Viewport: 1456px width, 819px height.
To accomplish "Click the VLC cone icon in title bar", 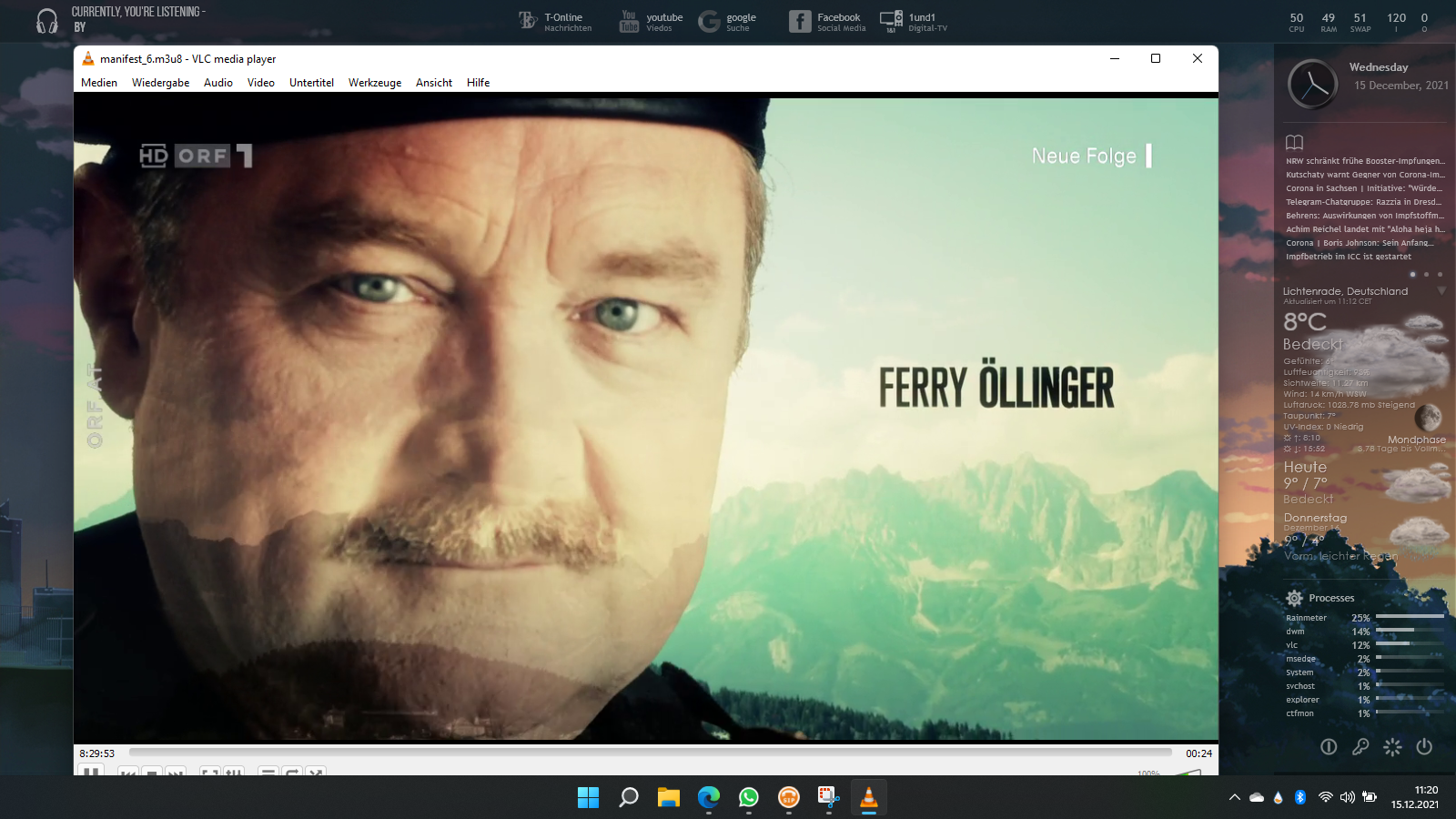I will pyautogui.click(x=88, y=59).
